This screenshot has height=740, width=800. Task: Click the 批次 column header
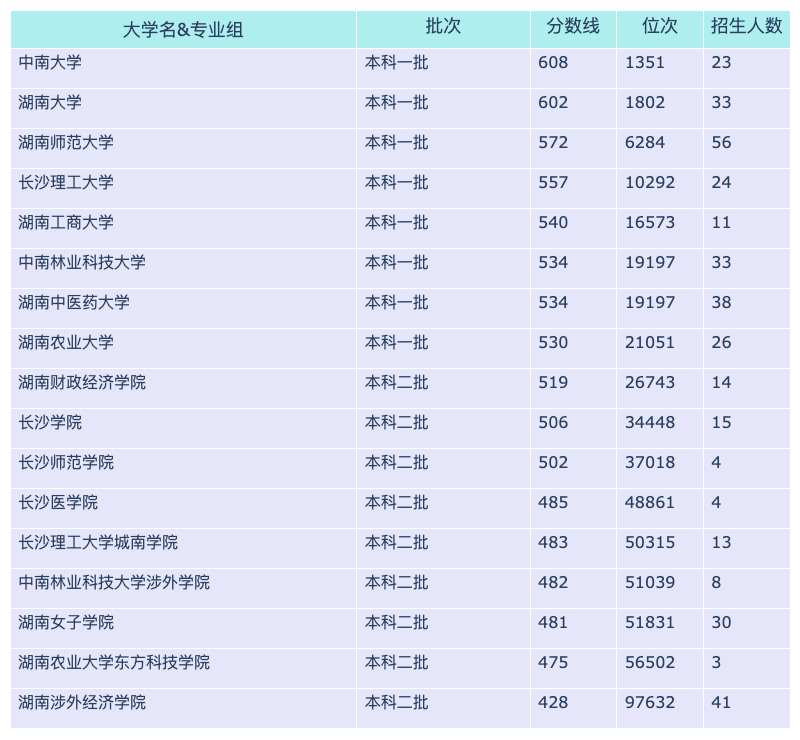click(x=443, y=30)
